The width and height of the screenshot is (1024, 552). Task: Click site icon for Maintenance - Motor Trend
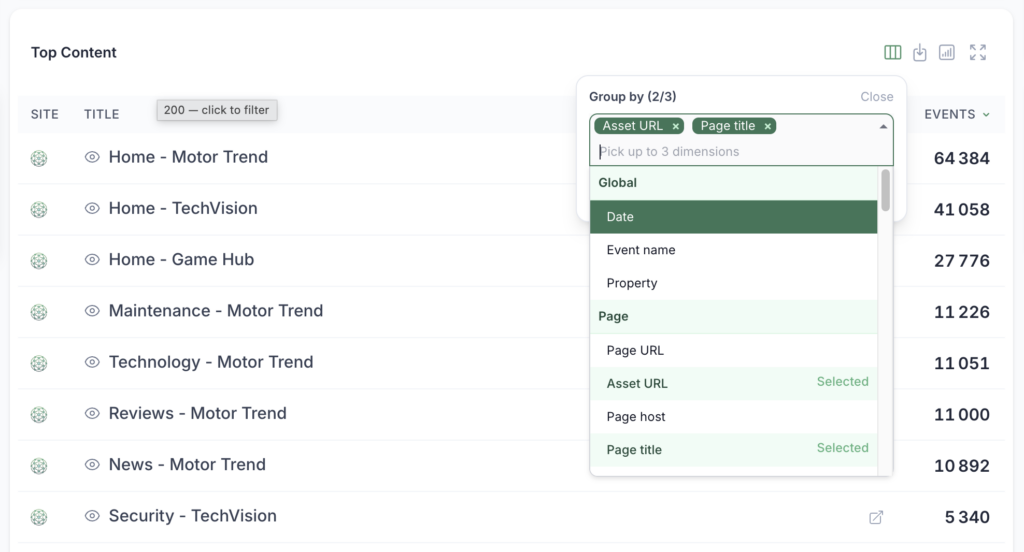click(x=39, y=312)
